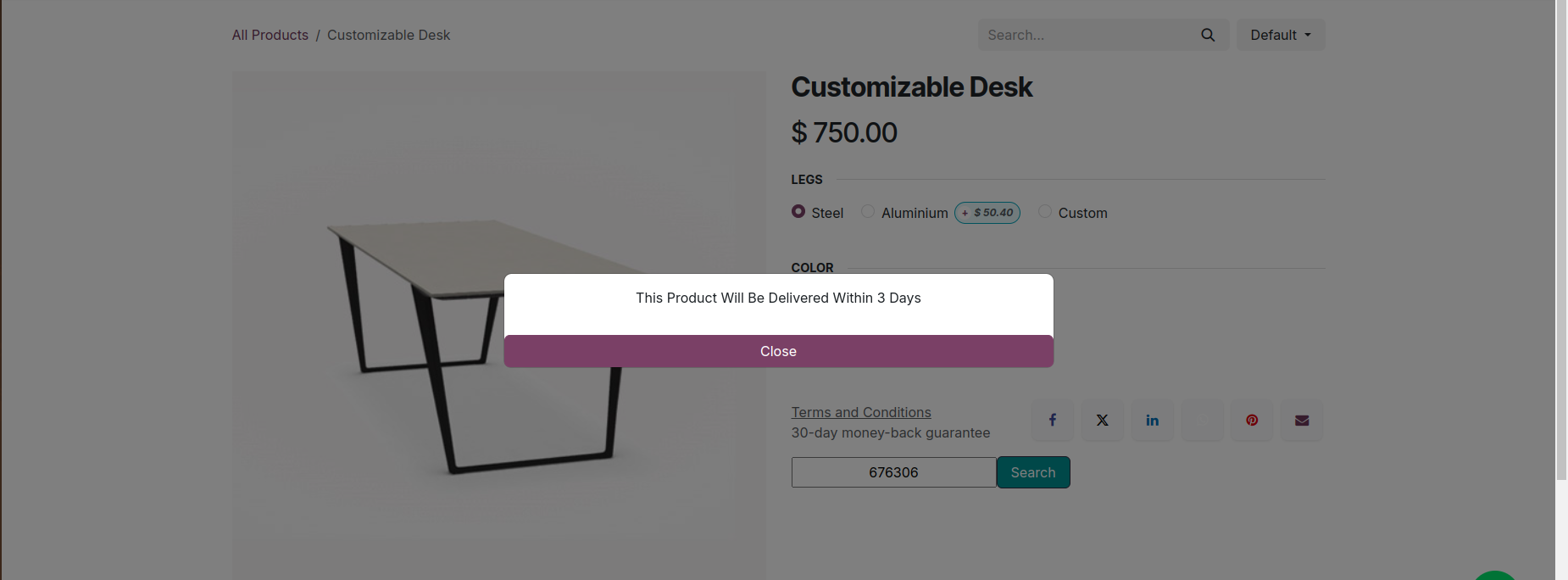Image resolution: width=1568 pixels, height=580 pixels.
Task: Close the delivery notice popup
Action: (778, 351)
